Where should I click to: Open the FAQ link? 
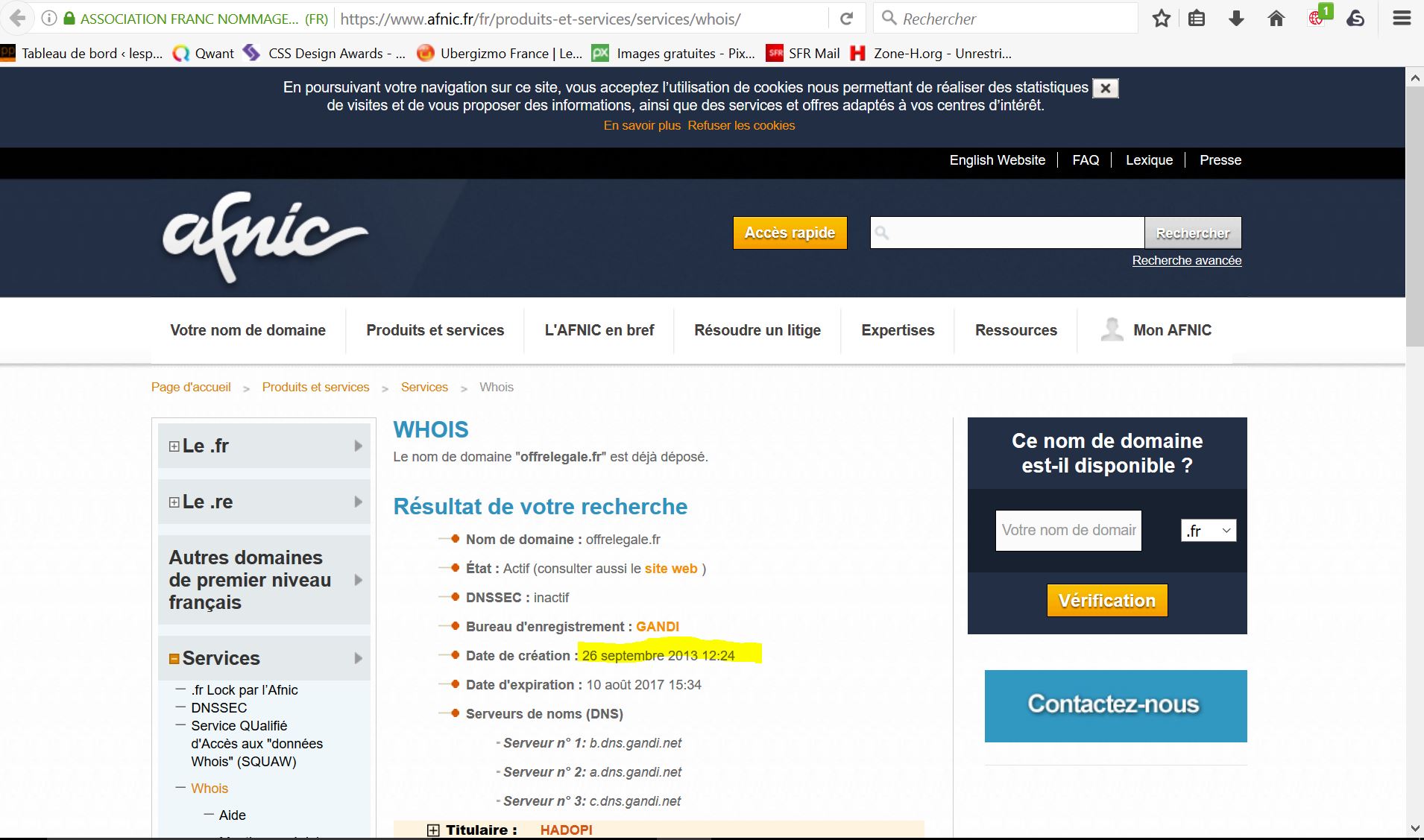[1086, 160]
